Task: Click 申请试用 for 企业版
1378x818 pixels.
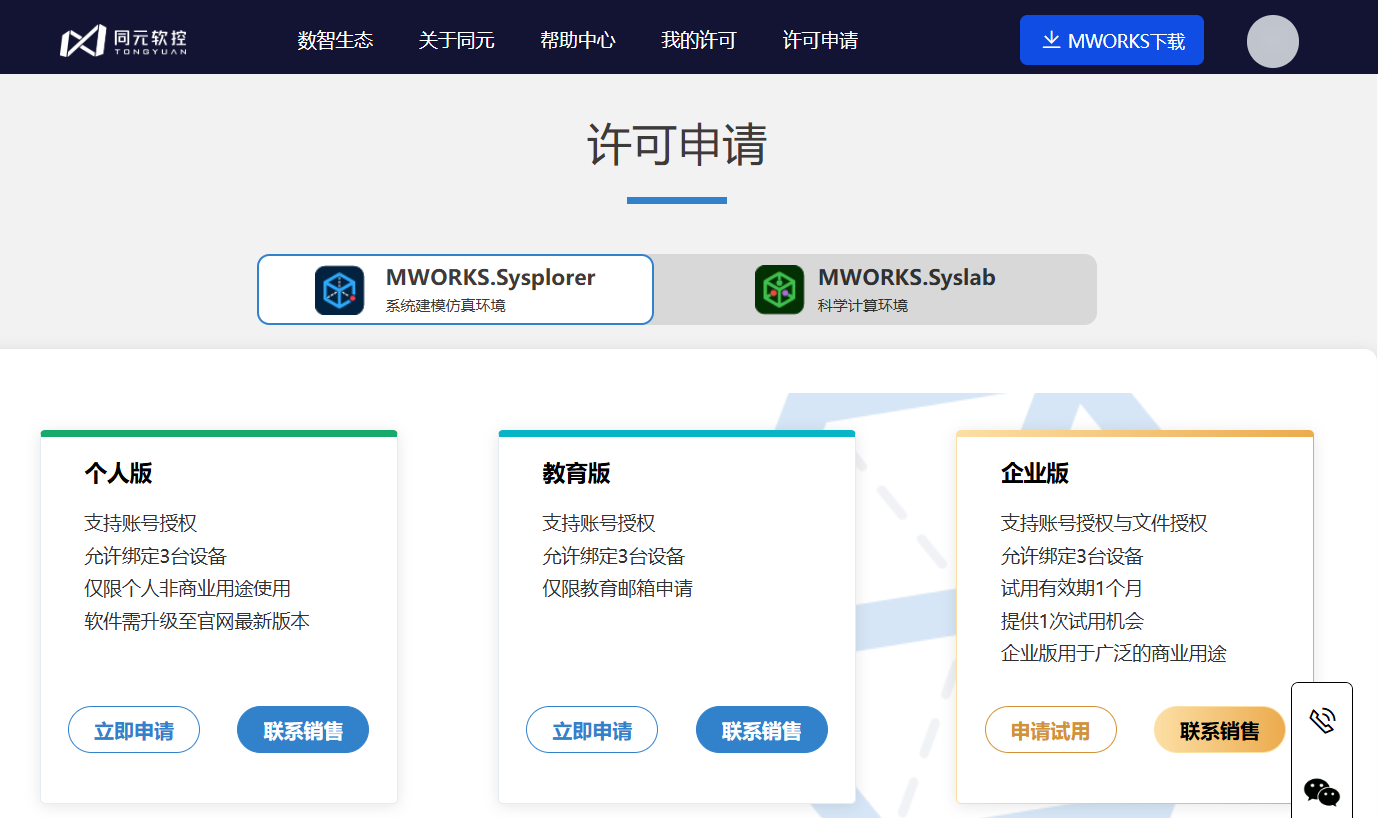Action: pos(1050,730)
